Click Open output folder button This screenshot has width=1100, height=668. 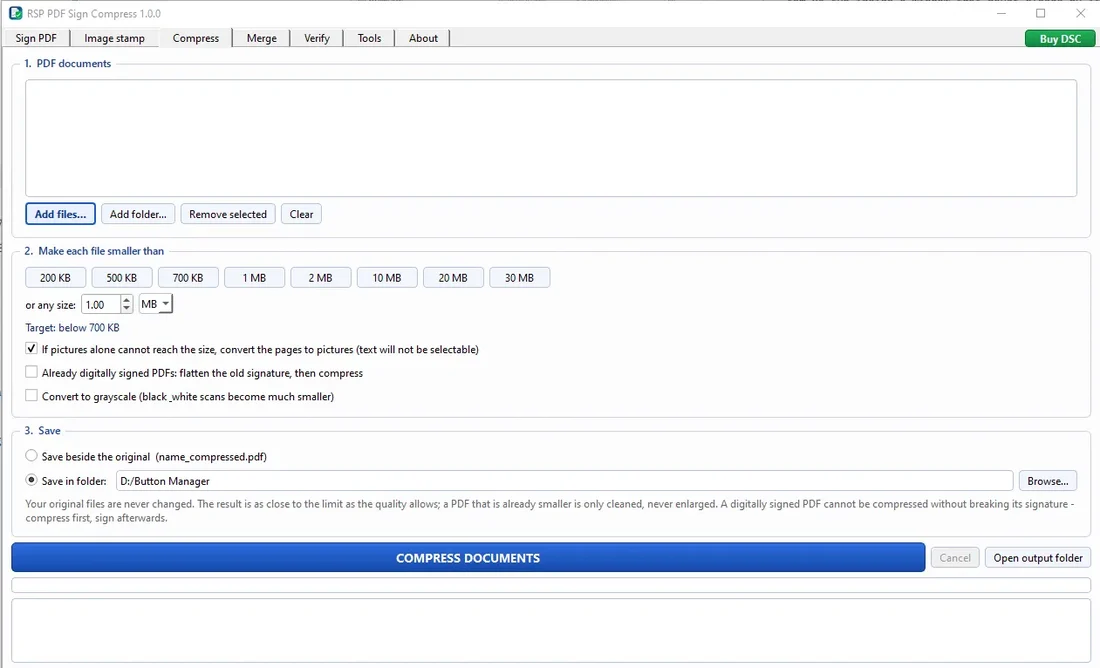1038,558
